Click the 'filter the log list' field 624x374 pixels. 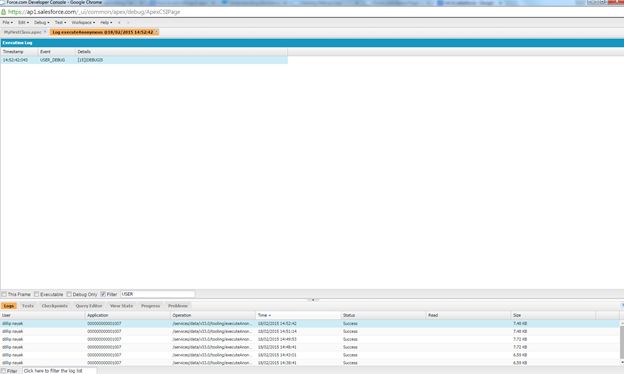[59, 371]
